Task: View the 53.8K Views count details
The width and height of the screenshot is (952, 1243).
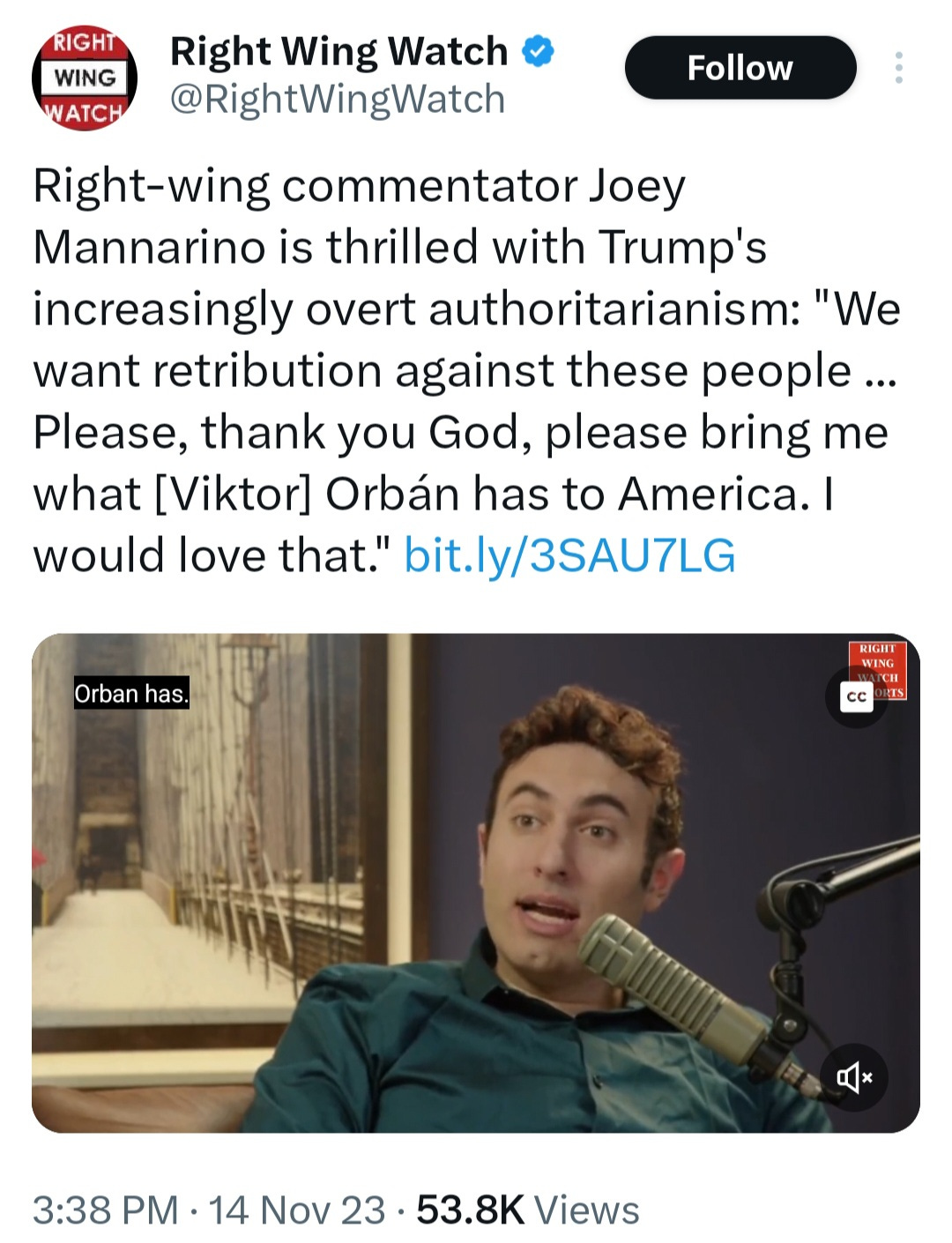Action: (x=527, y=1210)
